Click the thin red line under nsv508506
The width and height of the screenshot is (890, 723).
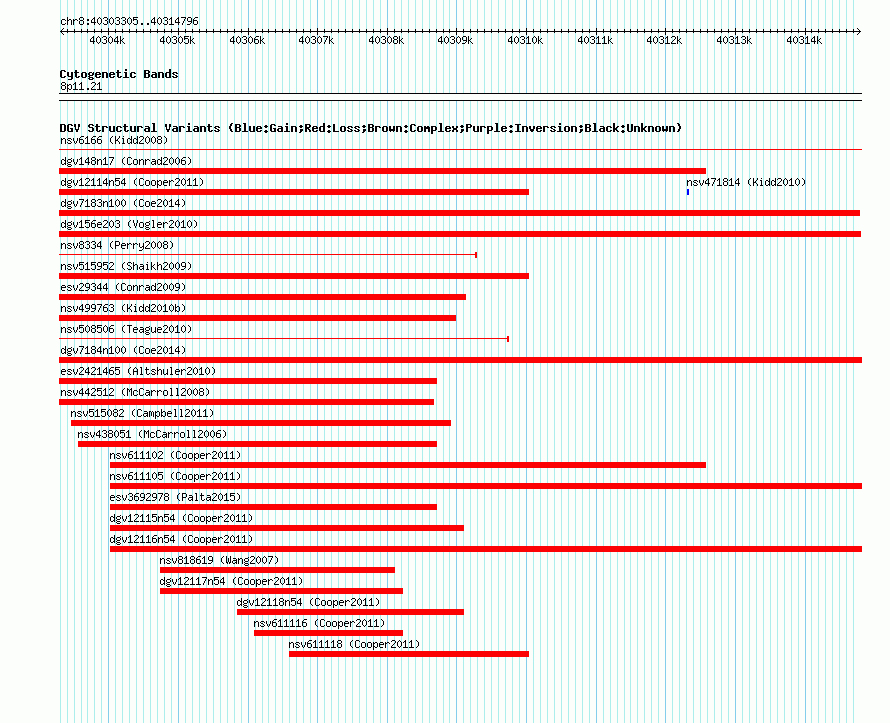coord(284,339)
